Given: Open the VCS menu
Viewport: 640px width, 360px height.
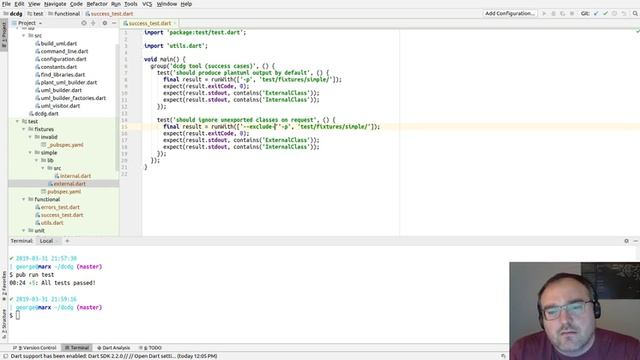Looking at the screenshot, I should 147,4.
